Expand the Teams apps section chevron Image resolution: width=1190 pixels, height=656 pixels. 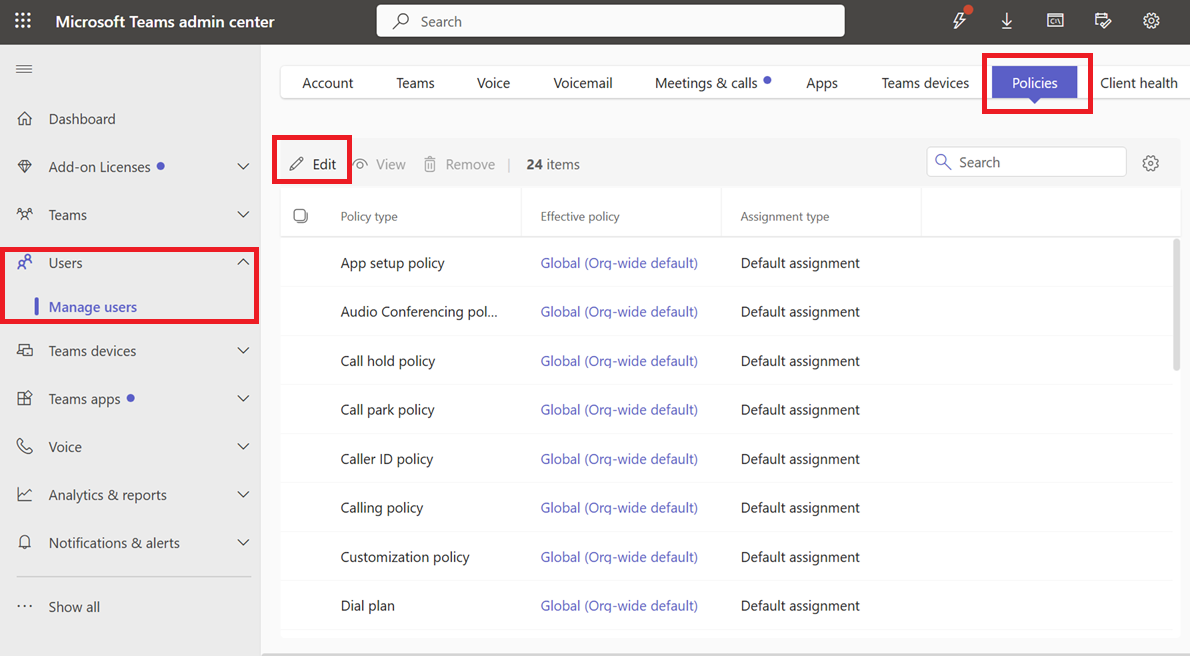tap(243, 398)
